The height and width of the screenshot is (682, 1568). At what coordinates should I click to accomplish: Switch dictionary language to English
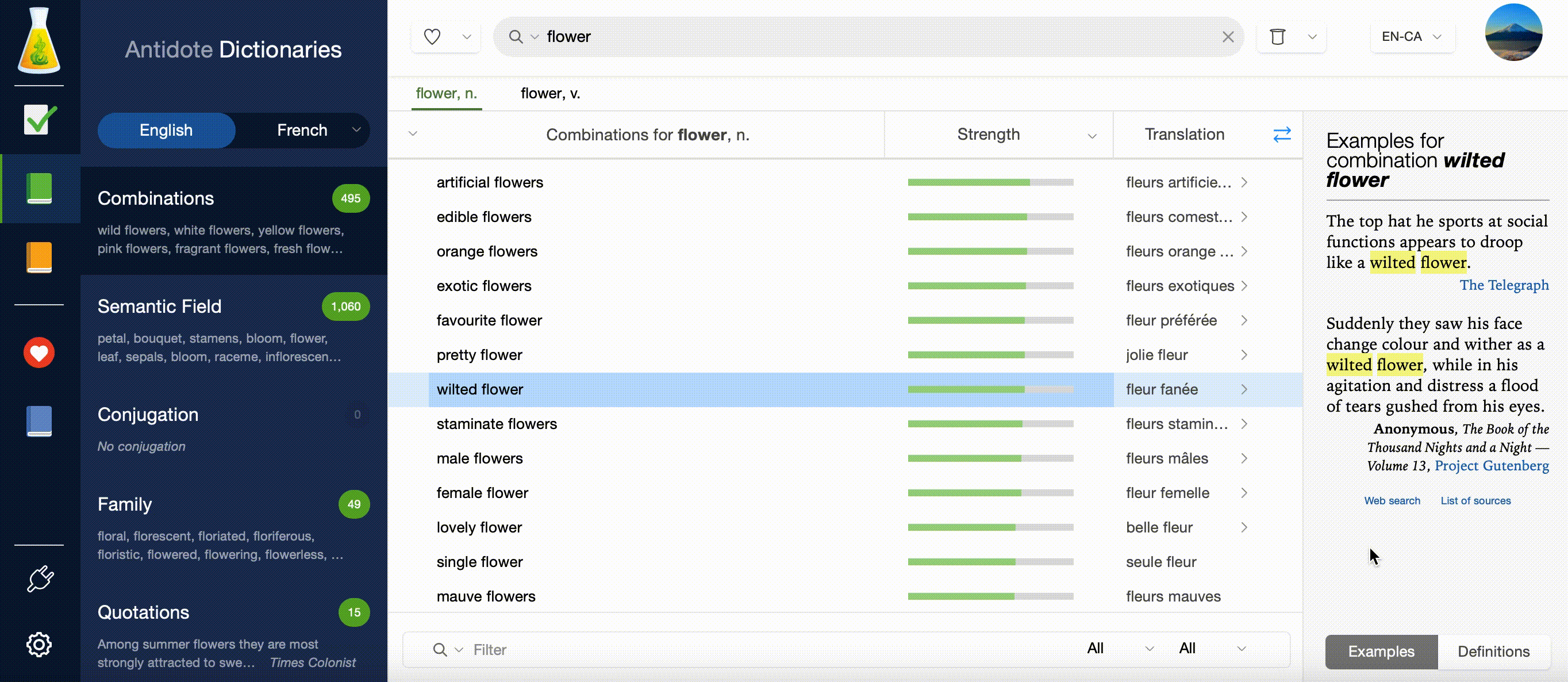click(166, 131)
